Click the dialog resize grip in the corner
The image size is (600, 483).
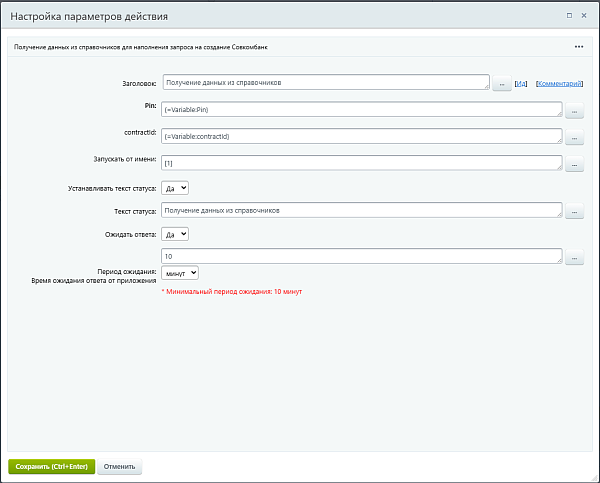pyautogui.click(x=594, y=477)
